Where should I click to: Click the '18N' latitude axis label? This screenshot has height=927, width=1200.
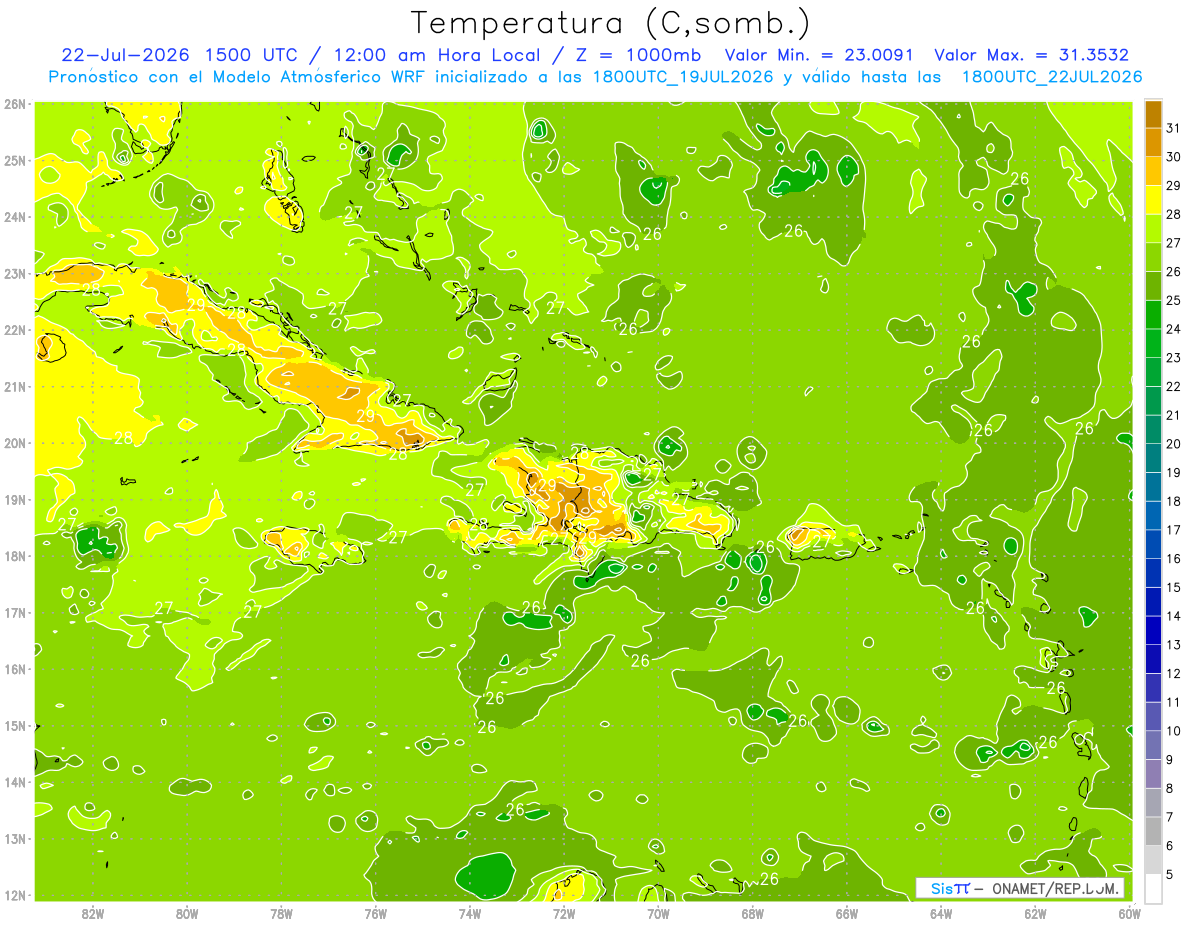click(14, 555)
